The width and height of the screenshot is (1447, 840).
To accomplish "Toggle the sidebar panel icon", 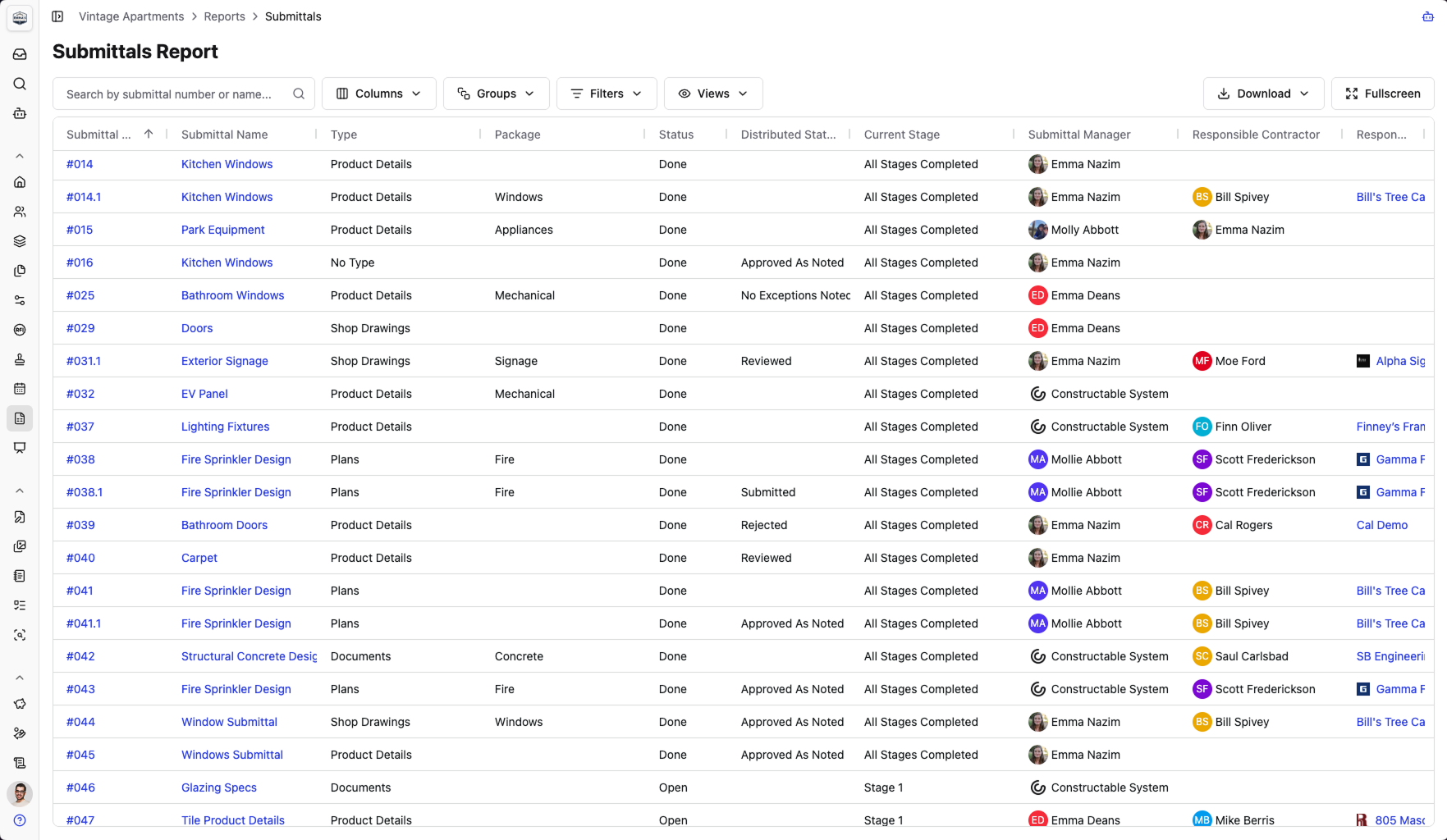I will pos(57,16).
